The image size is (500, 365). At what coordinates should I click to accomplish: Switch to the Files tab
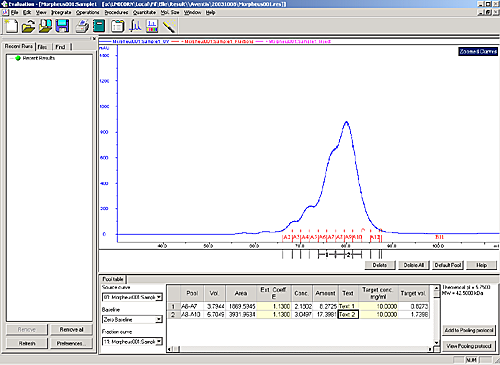tap(42, 47)
